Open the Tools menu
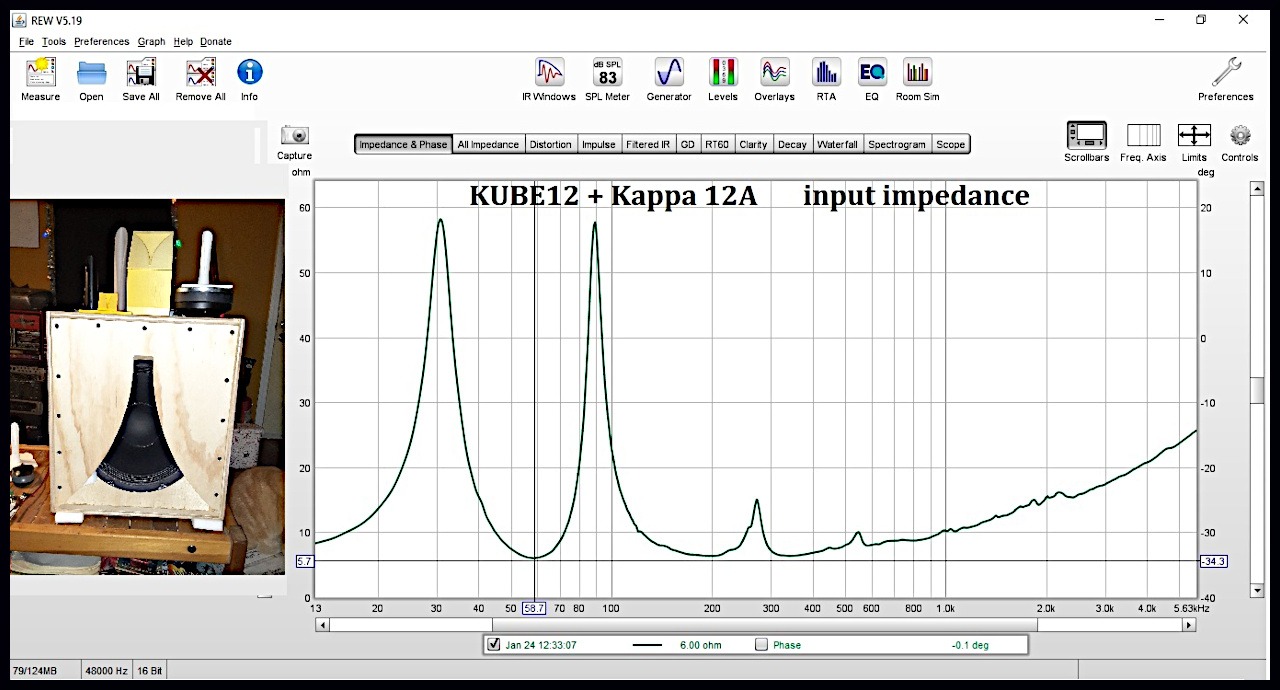This screenshot has width=1280, height=690. tap(54, 42)
